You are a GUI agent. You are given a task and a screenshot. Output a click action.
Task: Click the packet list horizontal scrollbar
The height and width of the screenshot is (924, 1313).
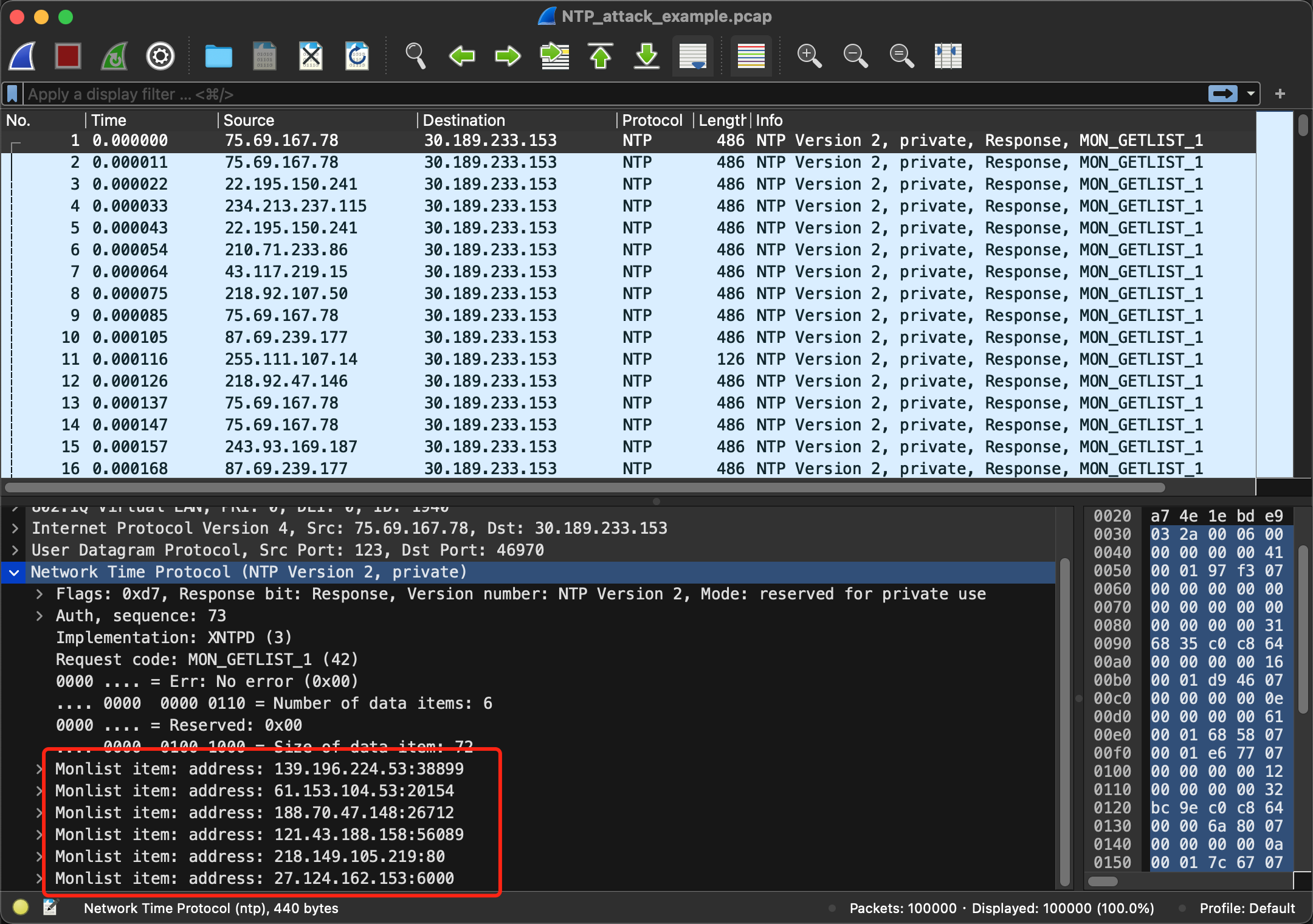[584, 488]
